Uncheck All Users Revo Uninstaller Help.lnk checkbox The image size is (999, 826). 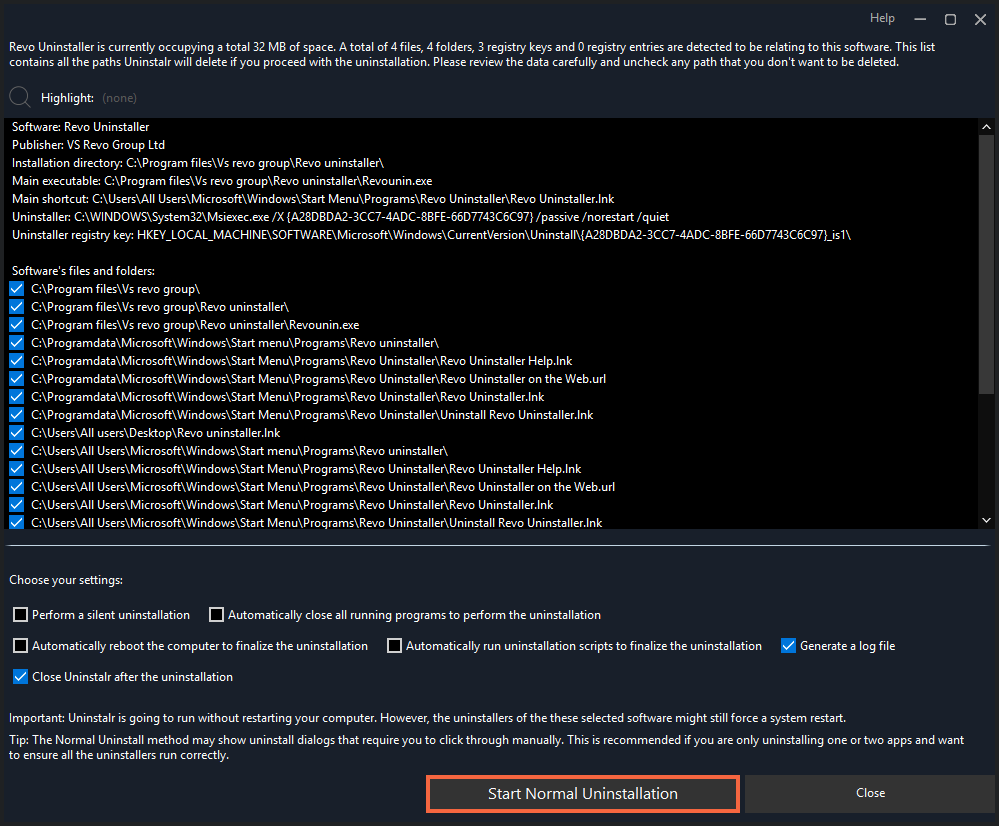coord(17,468)
